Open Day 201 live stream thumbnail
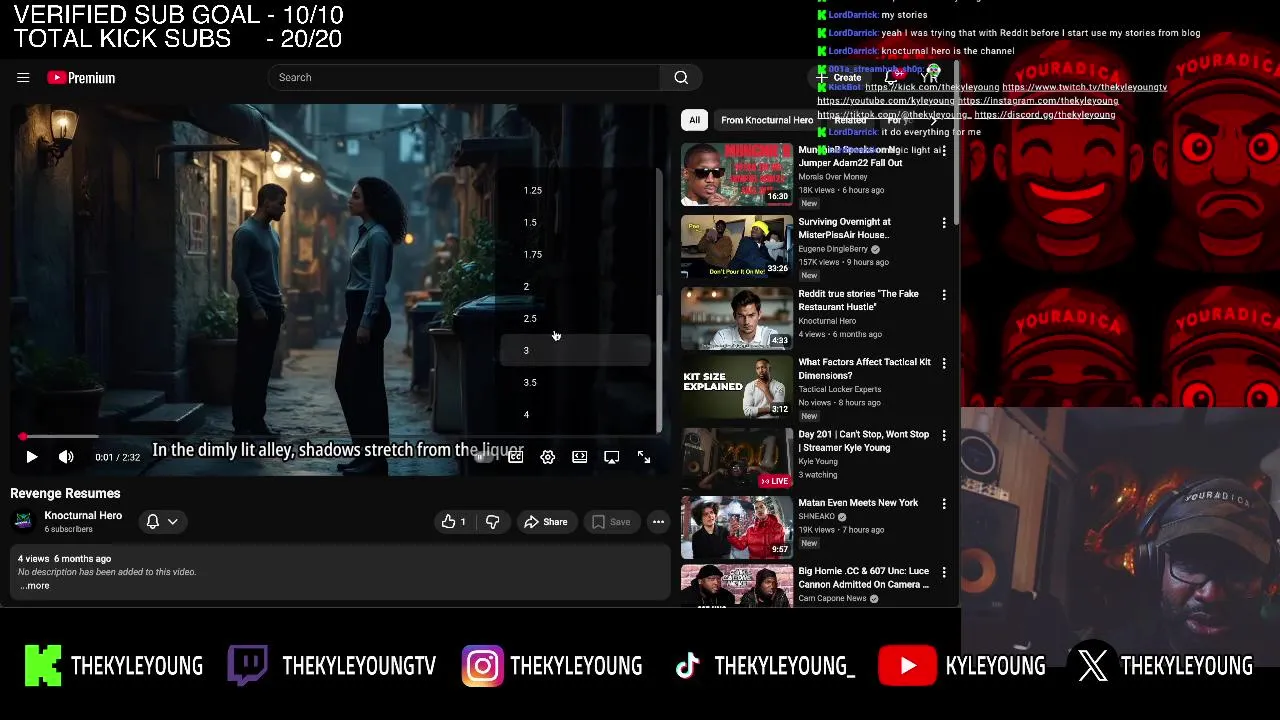Screen dimensions: 1280x720 pos(737,458)
